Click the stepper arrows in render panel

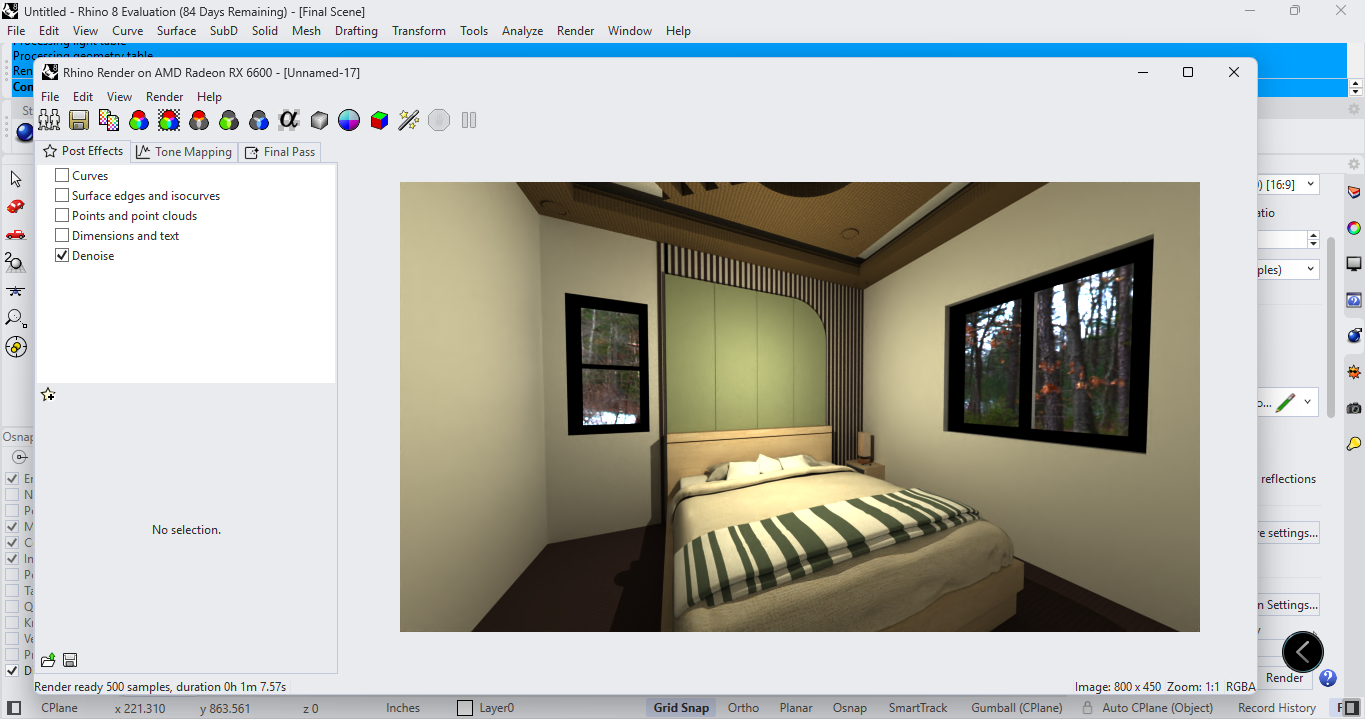coord(1313,240)
